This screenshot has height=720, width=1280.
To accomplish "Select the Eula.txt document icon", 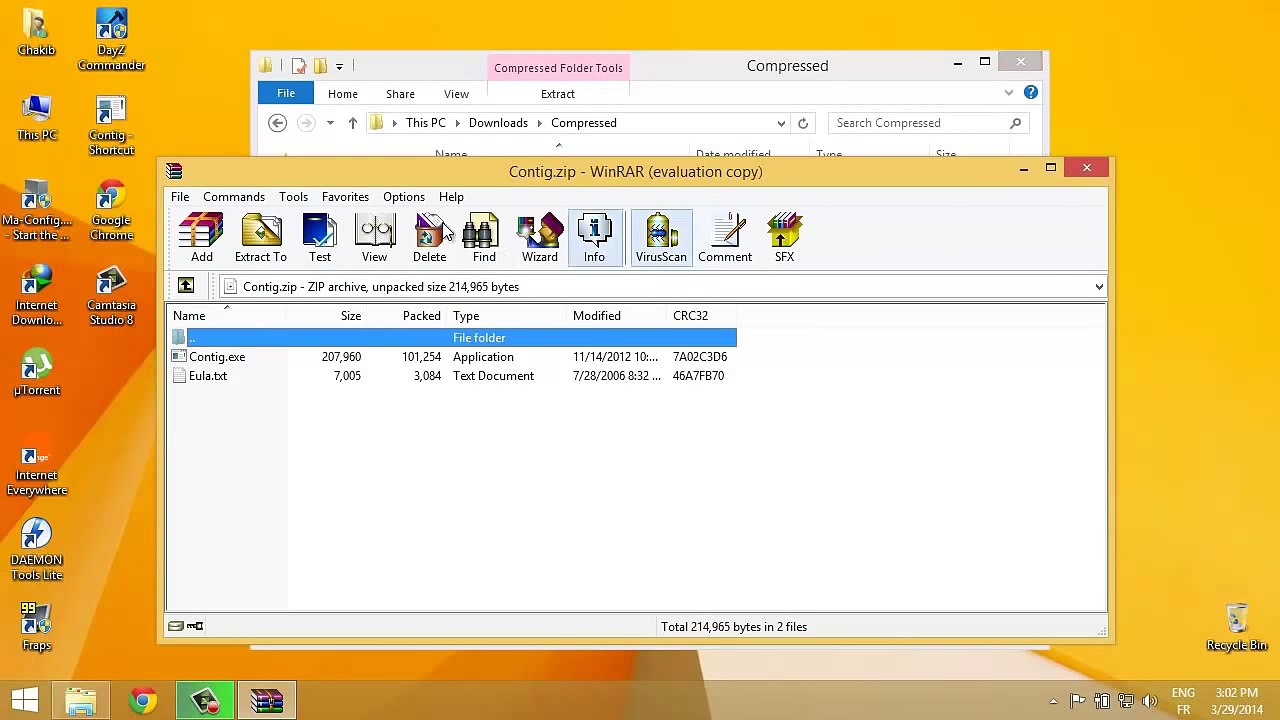I will tap(179, 376).
